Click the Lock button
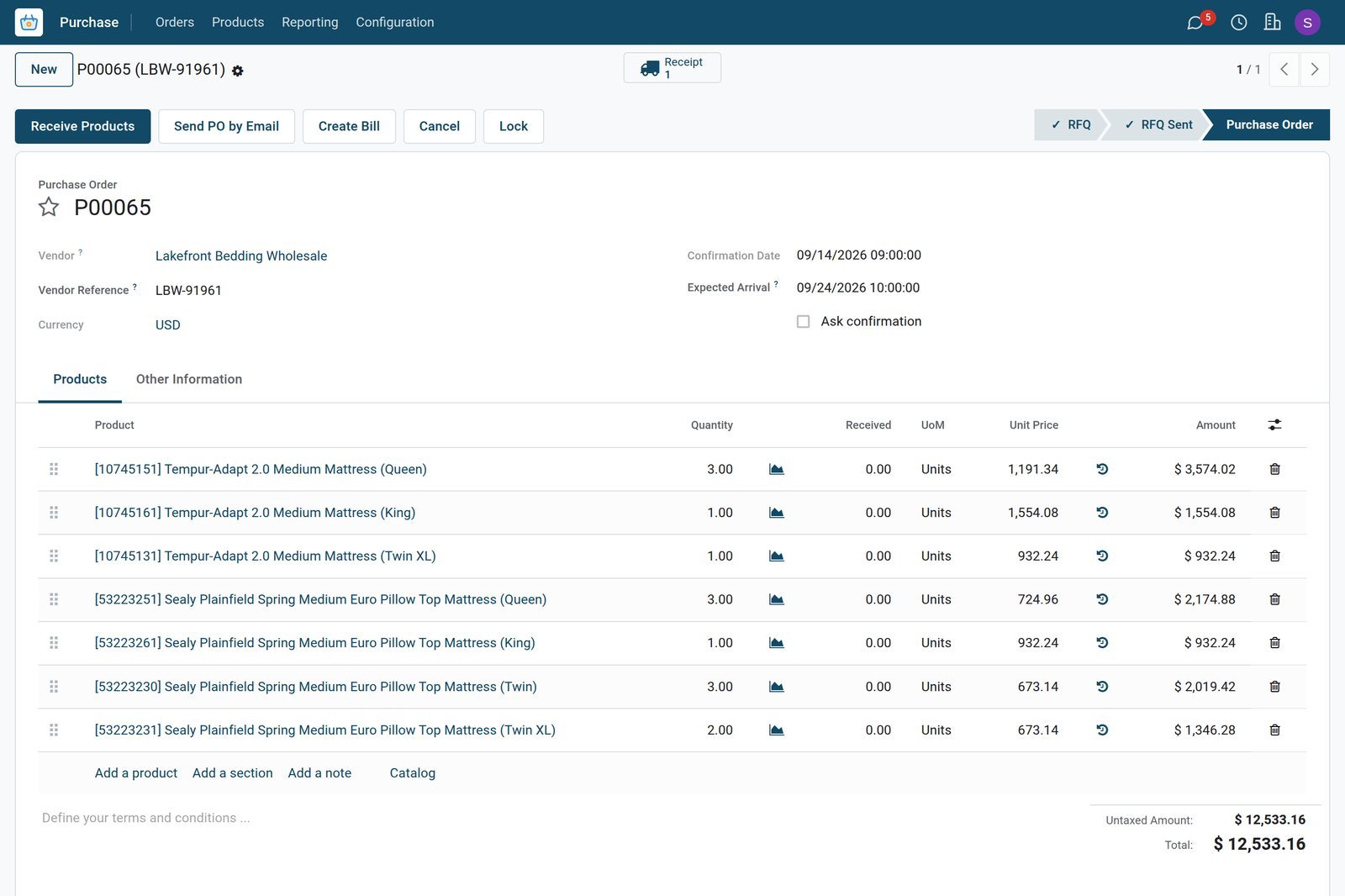 [x=514, y=126]
